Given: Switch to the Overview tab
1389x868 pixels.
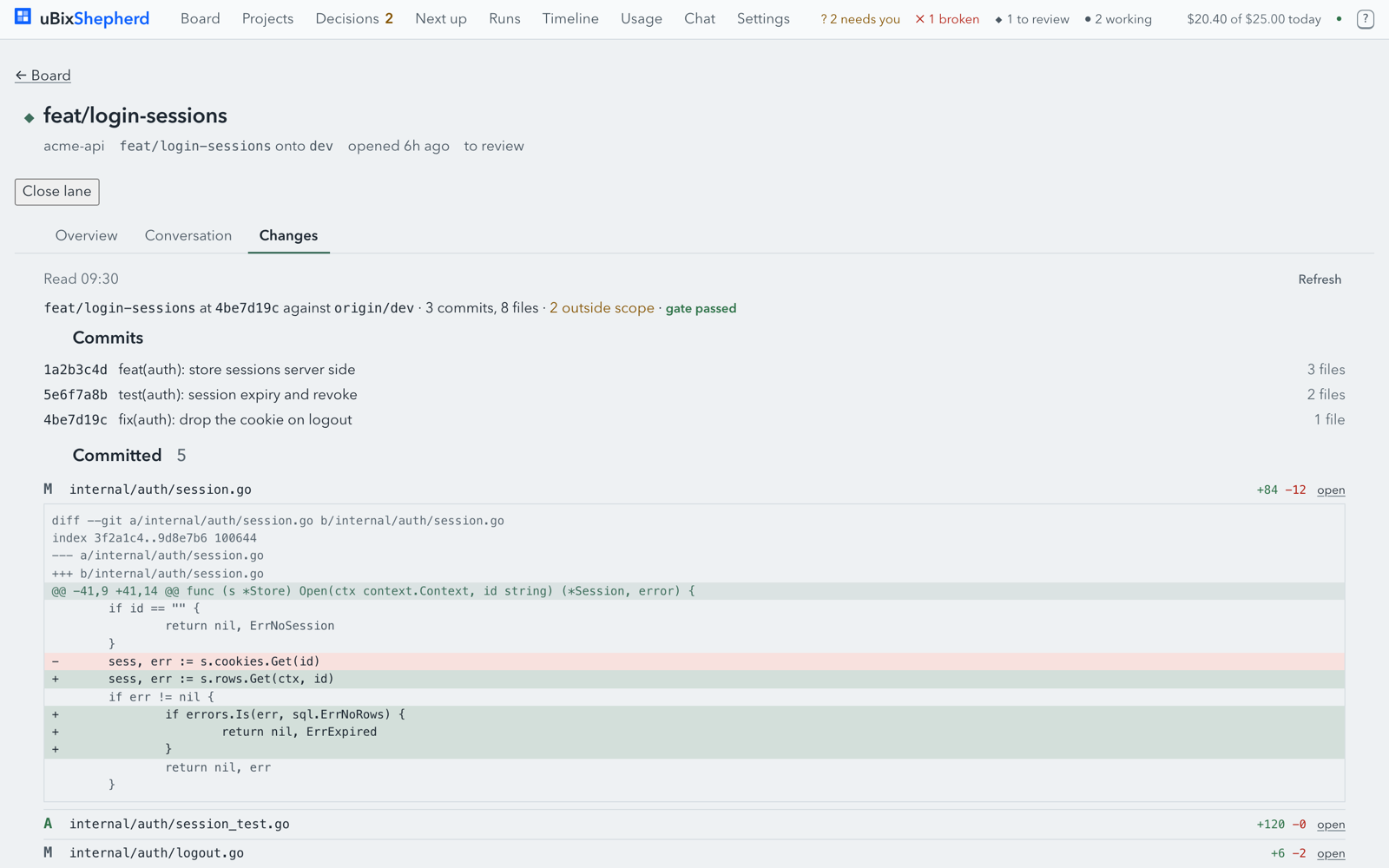Looking at the screenshot, I should [x=86, y=235].
